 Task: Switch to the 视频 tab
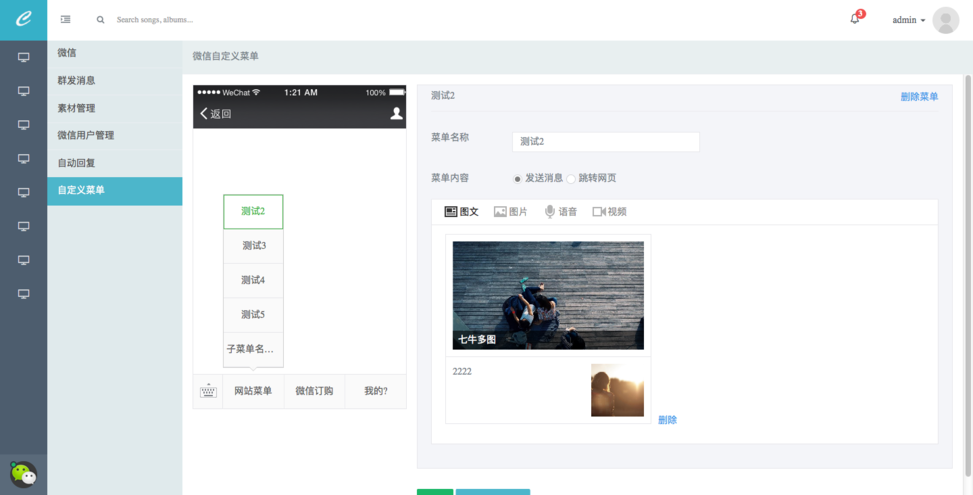point(609,212)
